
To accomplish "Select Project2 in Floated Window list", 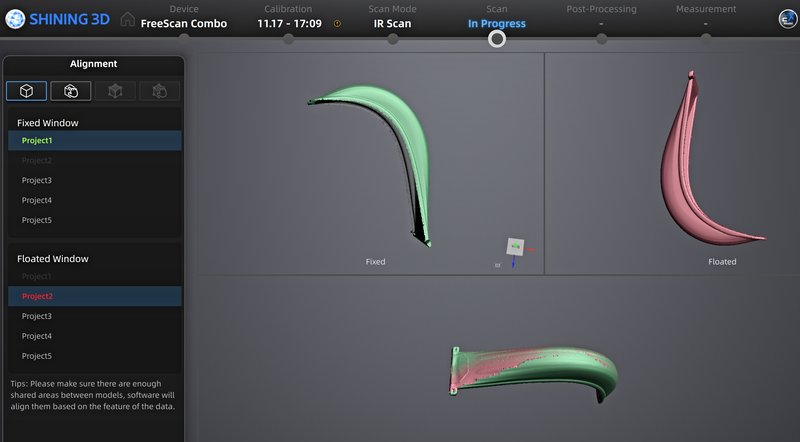I will click(x=95, y=296).
